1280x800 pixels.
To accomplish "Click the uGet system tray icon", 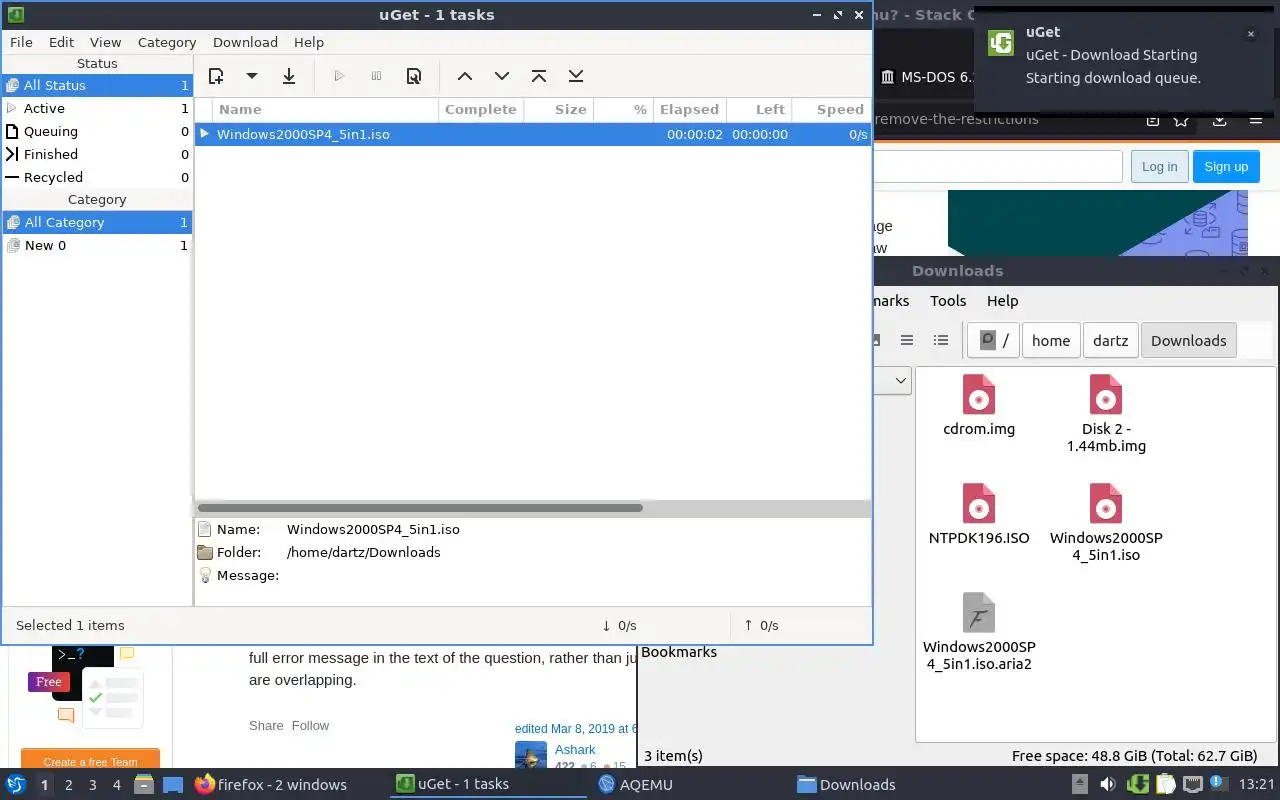I will pyautogui.click(x=1137, y=784).
